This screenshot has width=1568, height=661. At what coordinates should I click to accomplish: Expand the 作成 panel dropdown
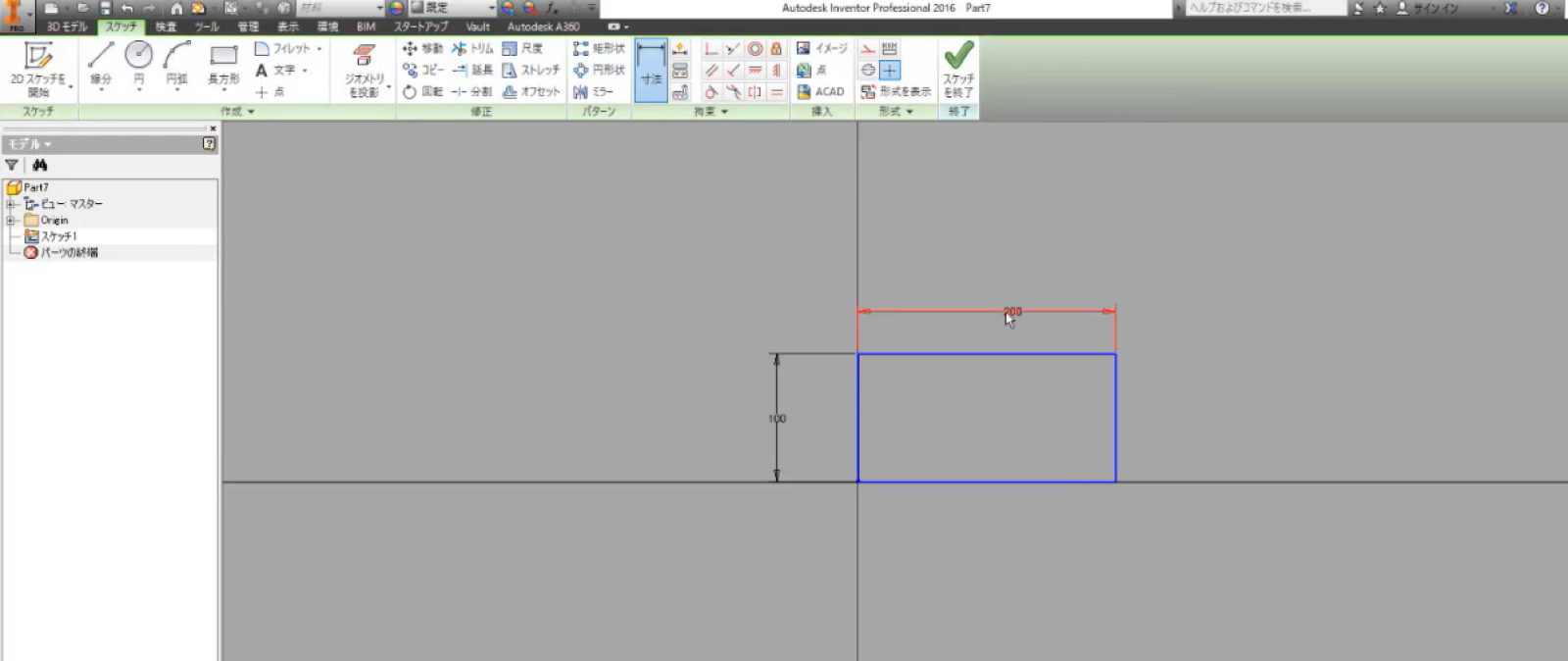(x=238, y=112)
